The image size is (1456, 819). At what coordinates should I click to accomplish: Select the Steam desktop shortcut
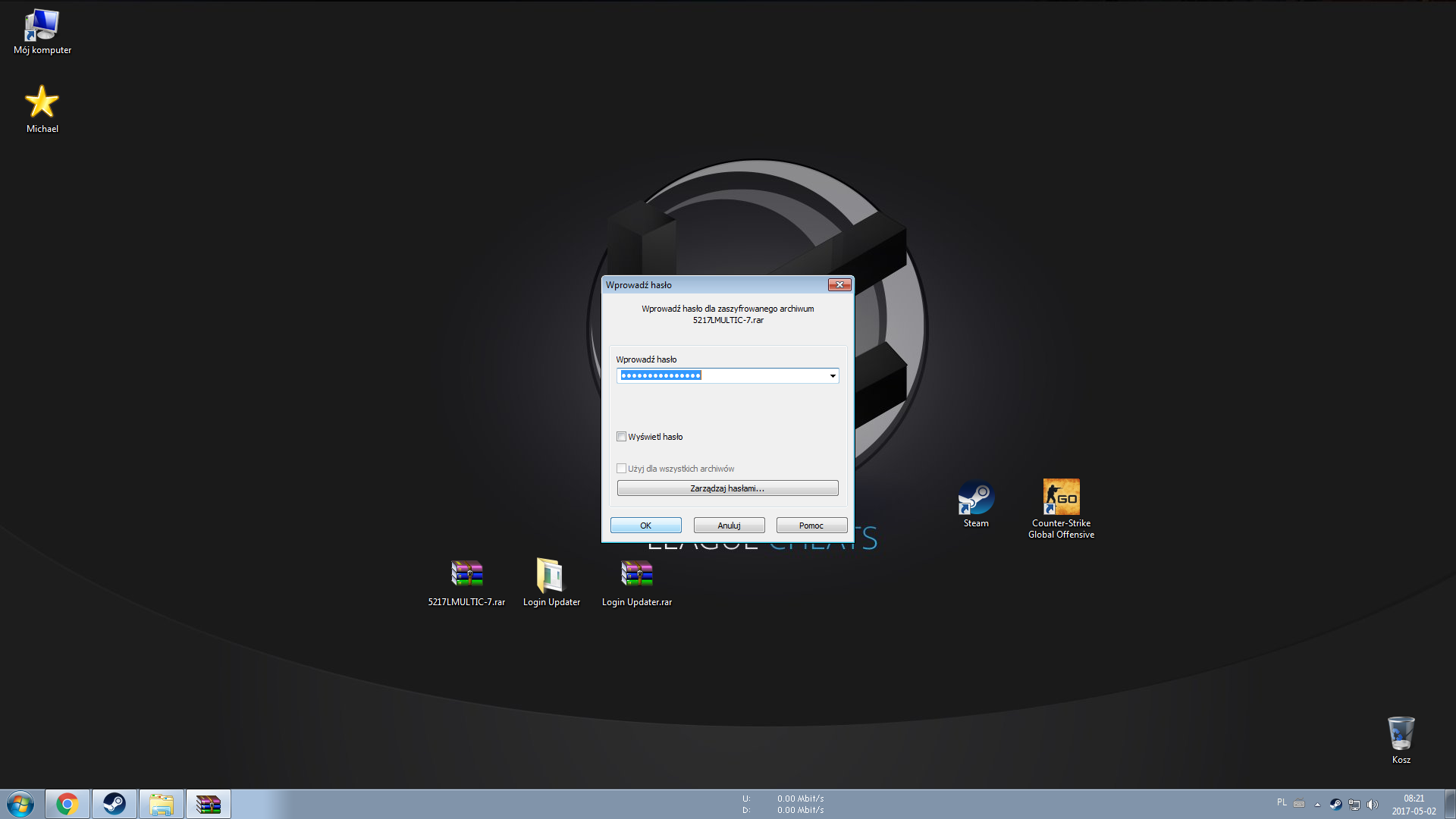click(x=976, y=504)
